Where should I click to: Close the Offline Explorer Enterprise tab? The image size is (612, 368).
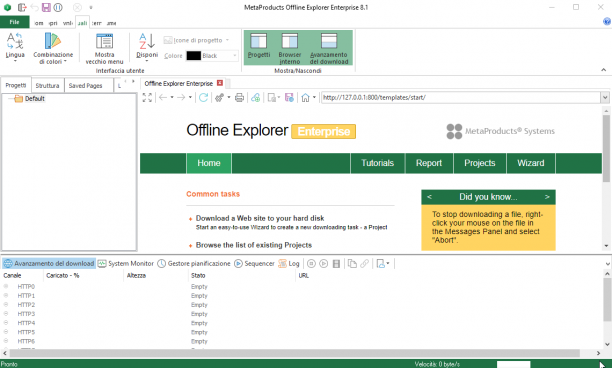(x=220, y=83)
